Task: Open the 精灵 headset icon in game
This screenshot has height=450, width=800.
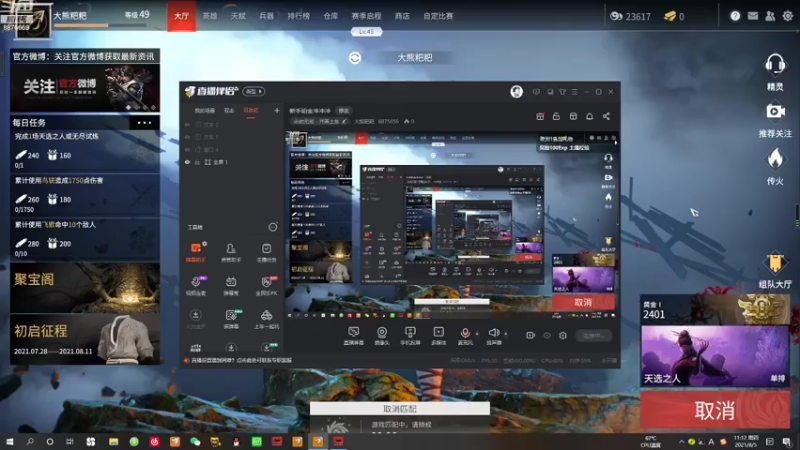Action: 774,65
